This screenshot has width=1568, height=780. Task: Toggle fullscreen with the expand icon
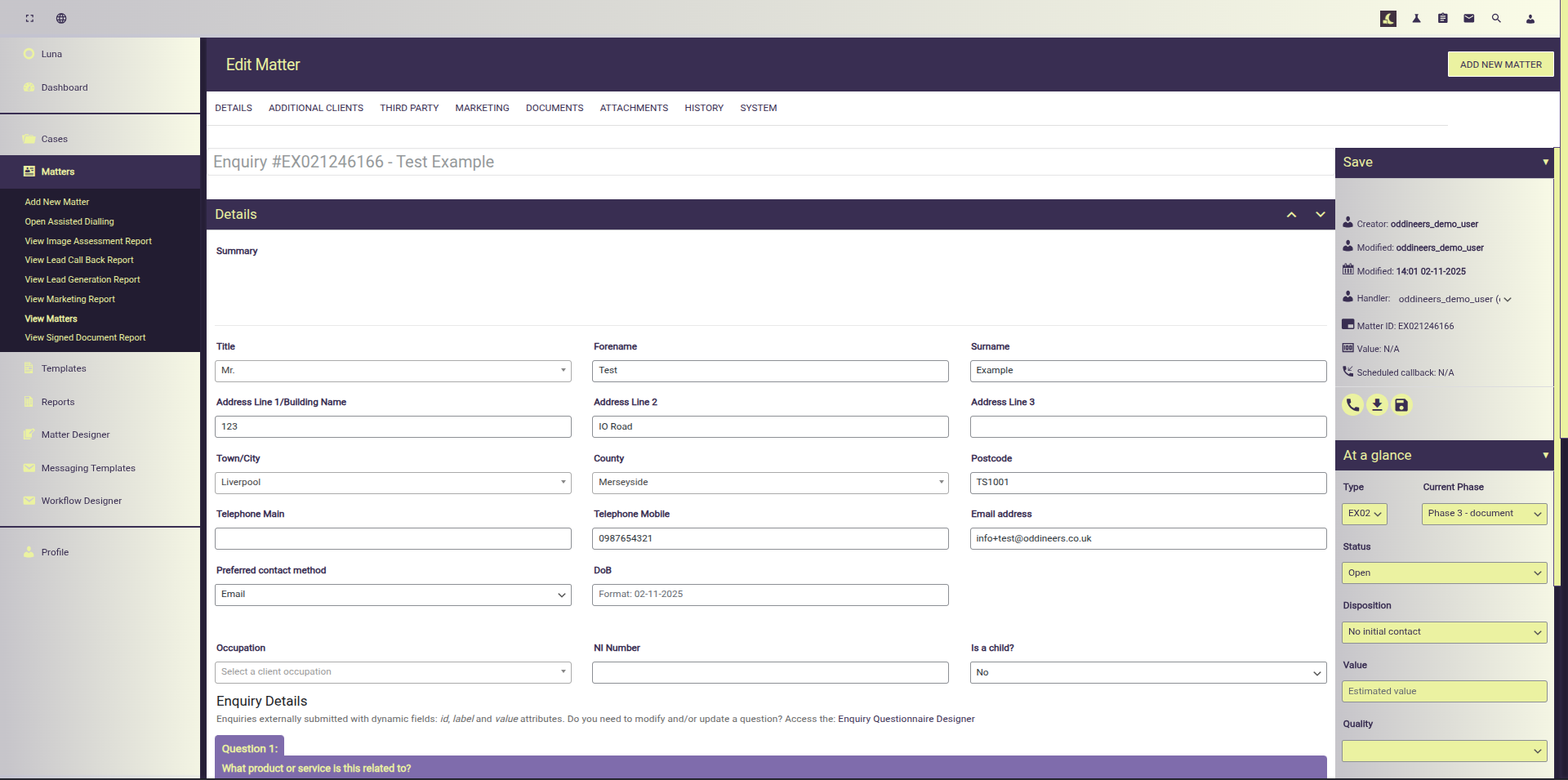29,19
